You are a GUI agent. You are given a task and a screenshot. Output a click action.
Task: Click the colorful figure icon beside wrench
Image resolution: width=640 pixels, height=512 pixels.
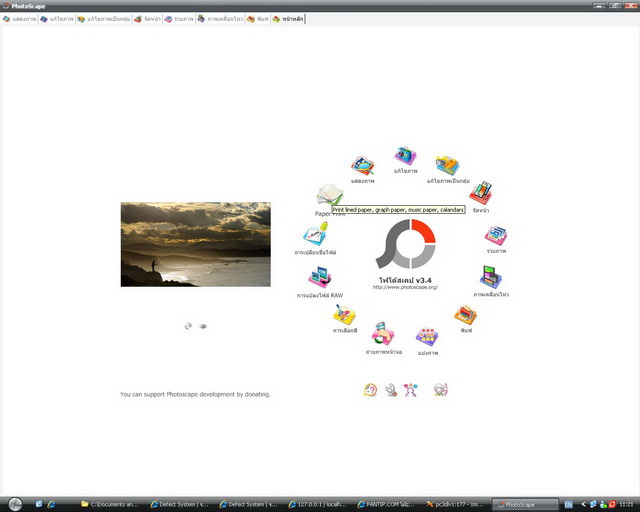(x=411, y=390)
